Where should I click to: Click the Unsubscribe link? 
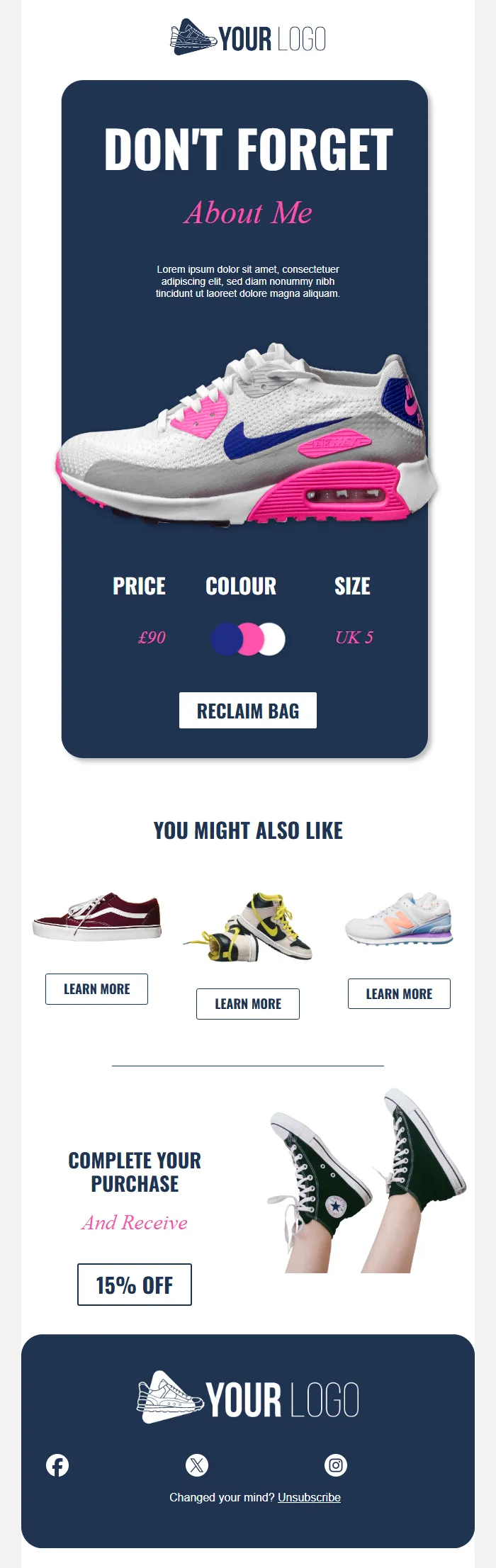[x=309, y=1497]
